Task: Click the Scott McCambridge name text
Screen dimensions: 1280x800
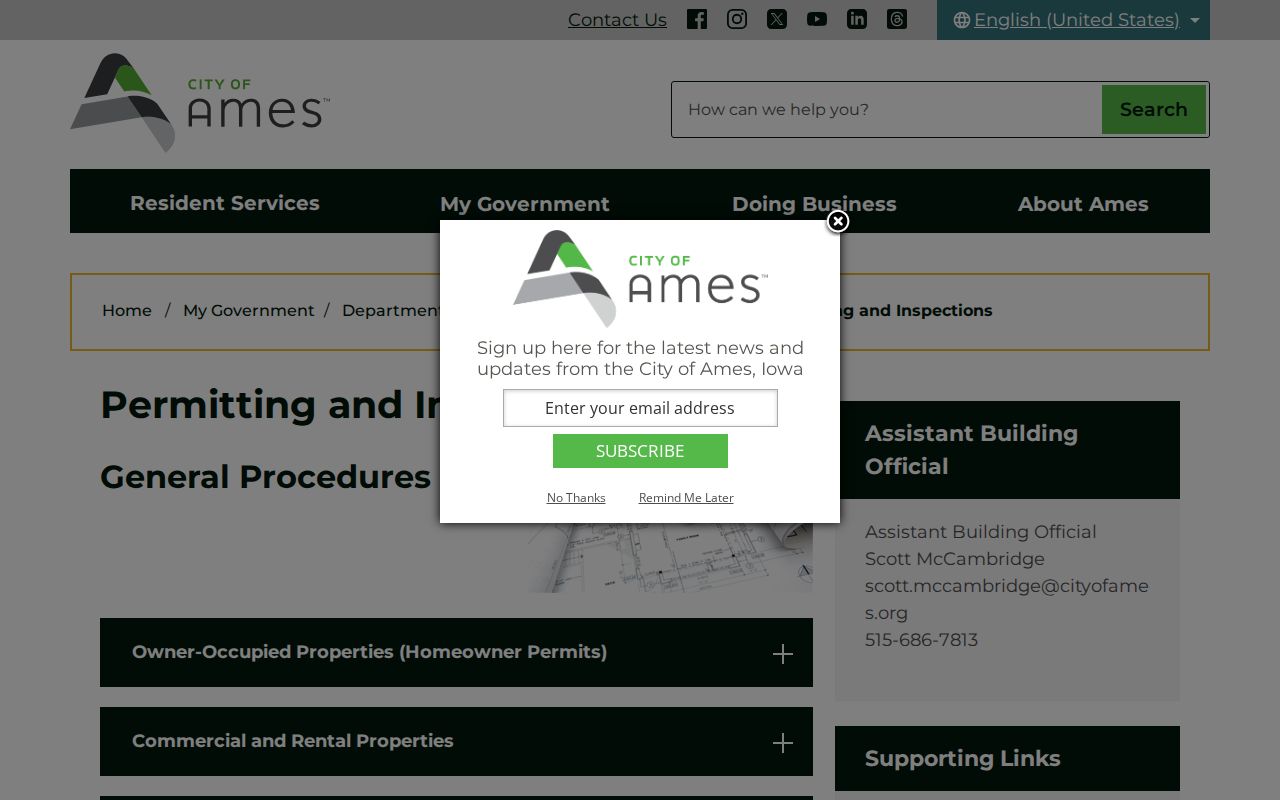Action: [x=954, y=559]
